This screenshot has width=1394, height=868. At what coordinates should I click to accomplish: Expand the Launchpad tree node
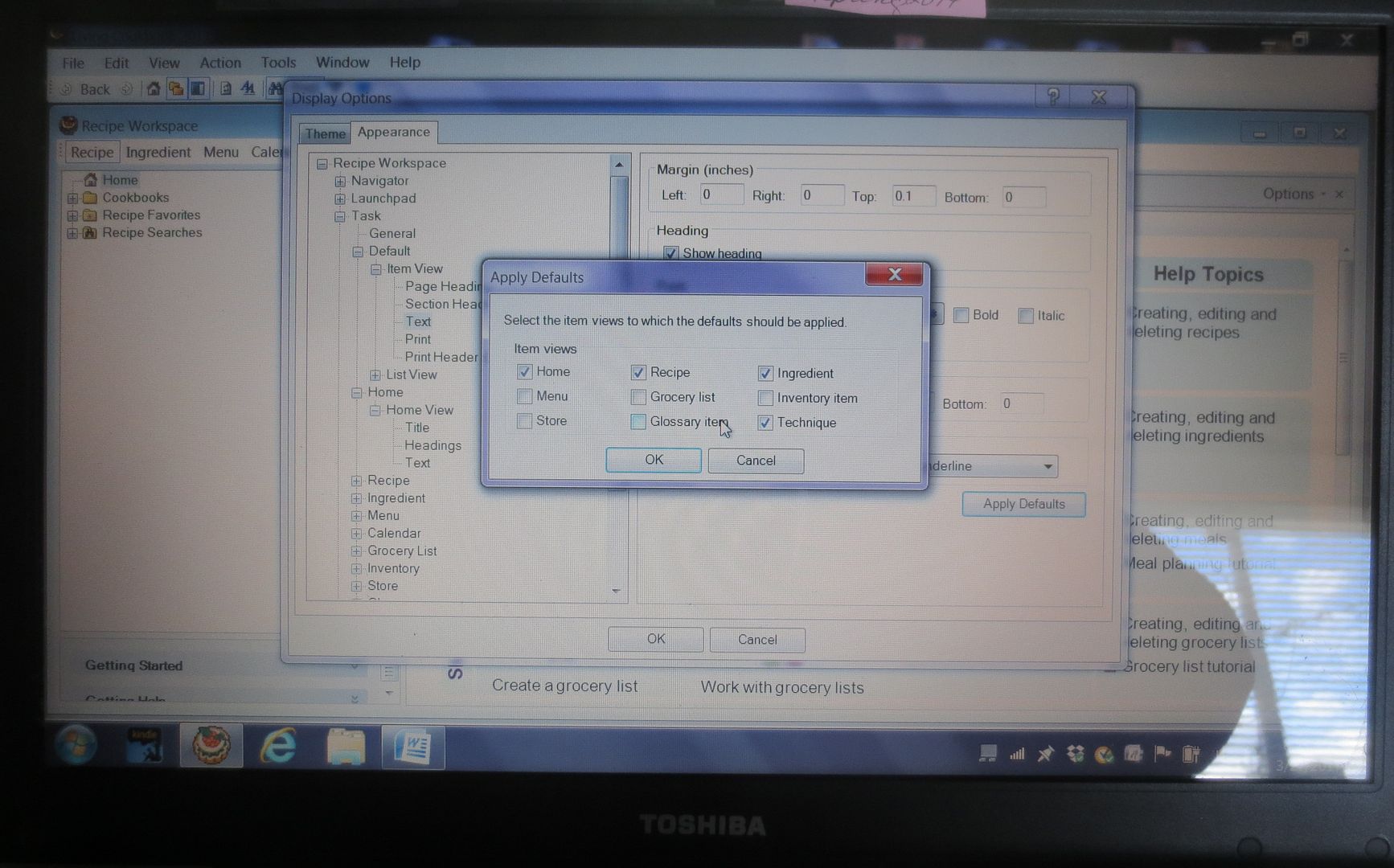(x=340, y=199)
